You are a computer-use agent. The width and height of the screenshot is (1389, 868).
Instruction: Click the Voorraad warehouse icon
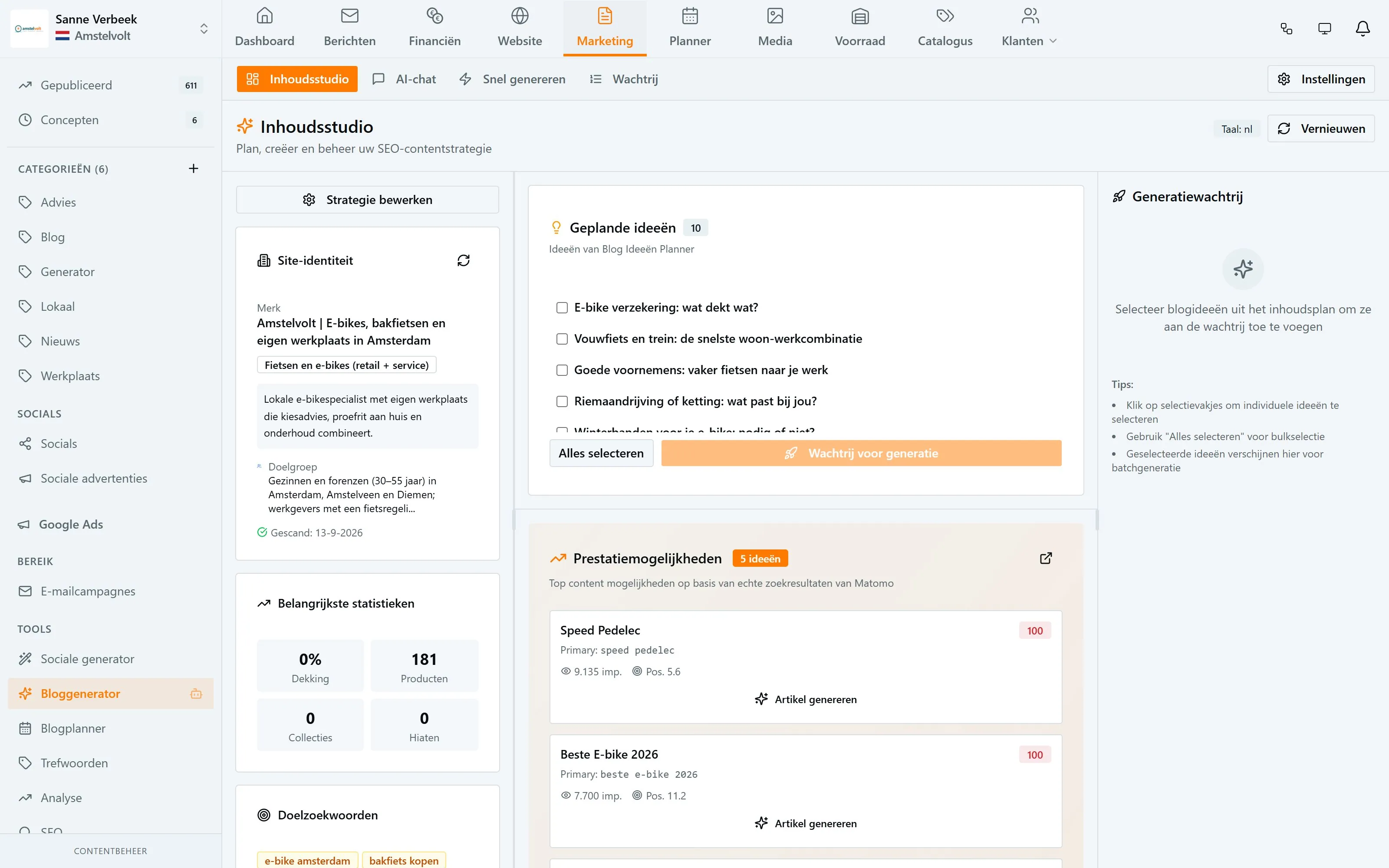tap(860, 16)
